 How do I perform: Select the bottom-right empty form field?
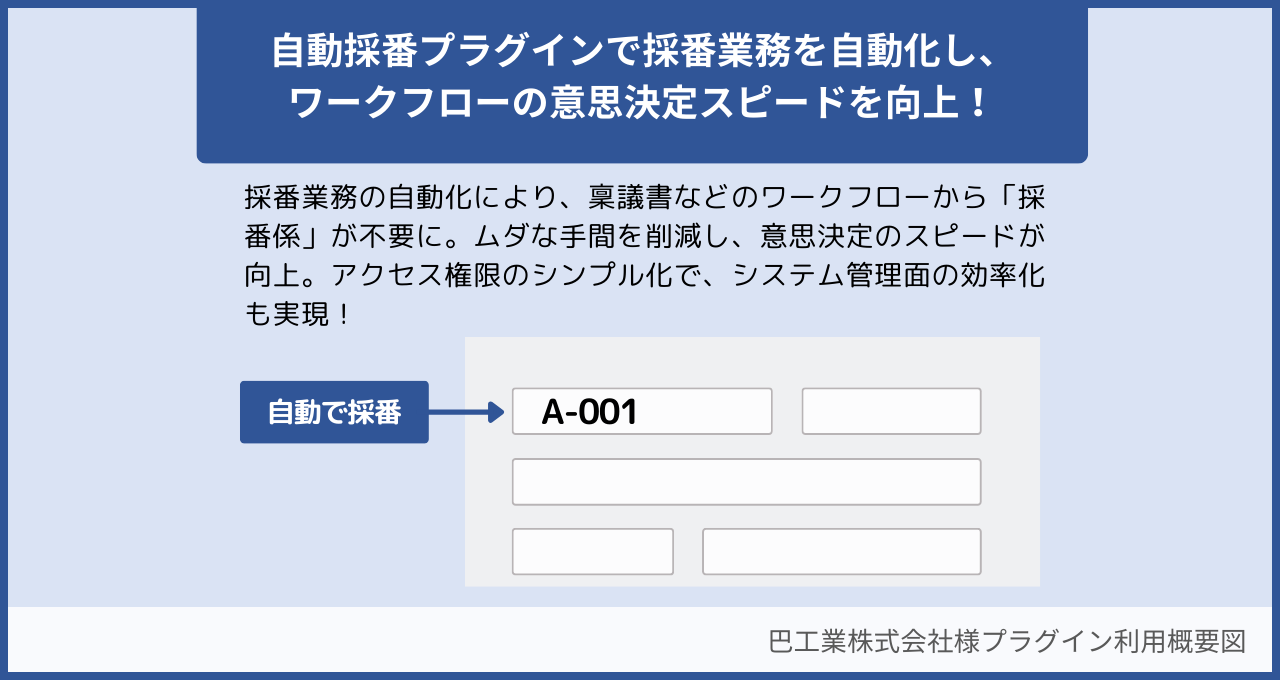pyautogui.click(x=841, y=552)
